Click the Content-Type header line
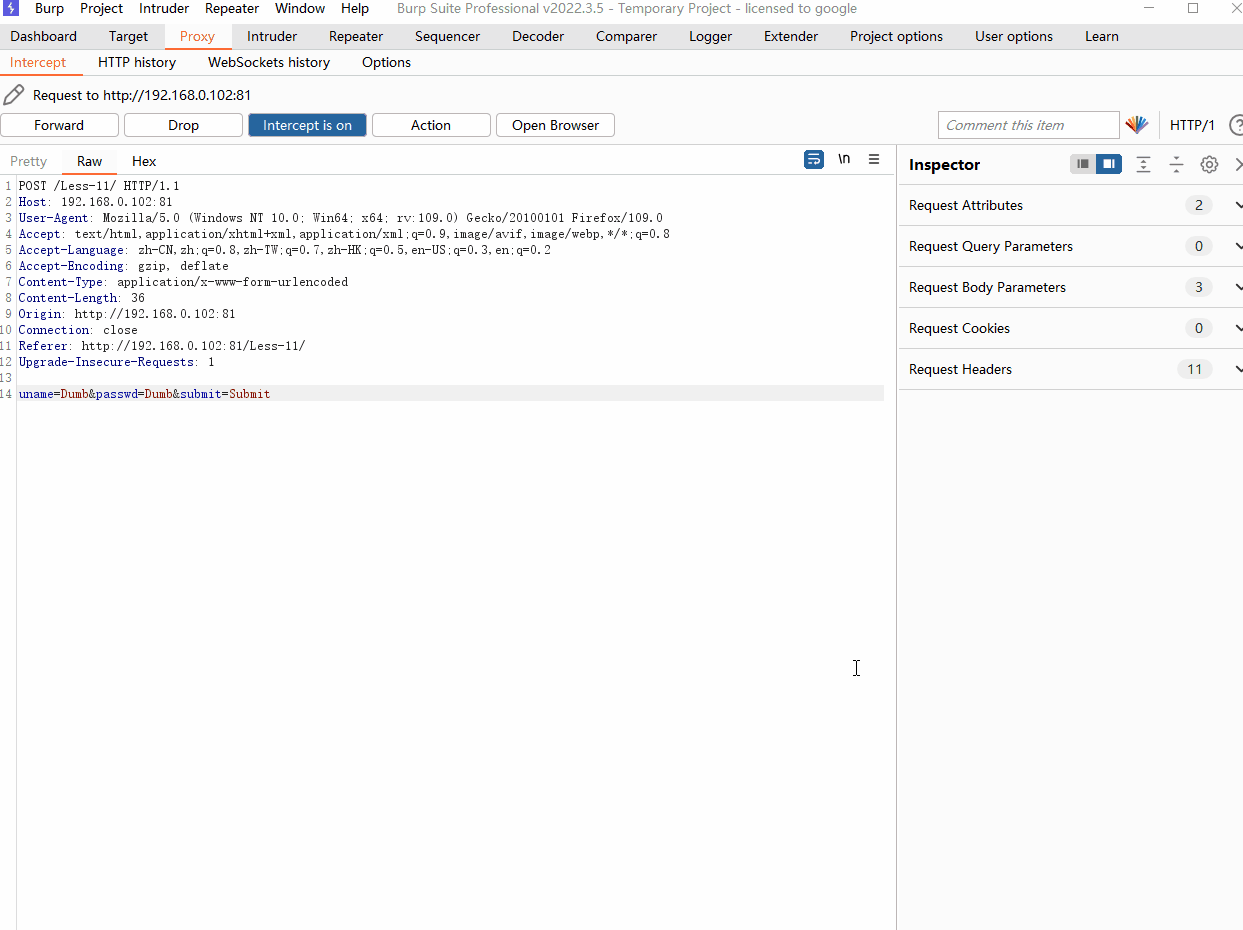 click(x=183, y=282)
